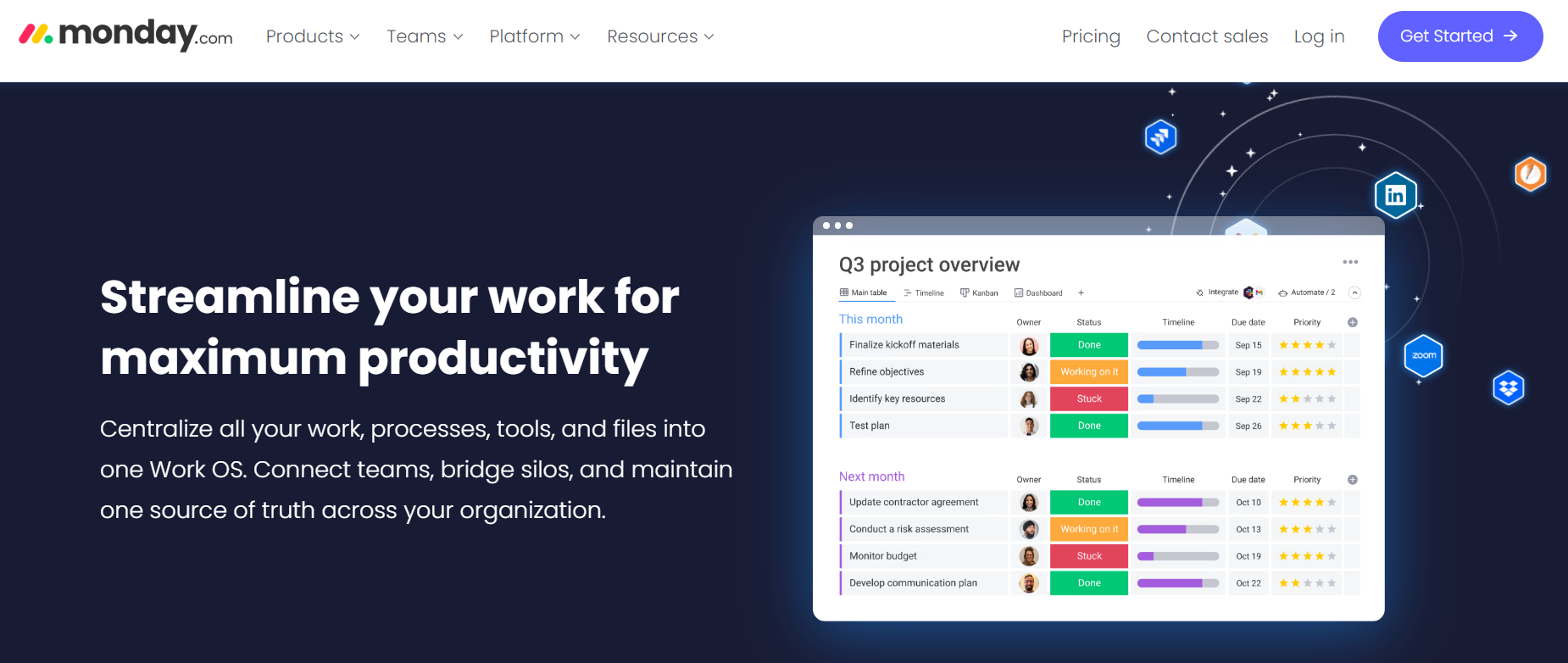This screenshot has height=663, width=1568.
Task: Click the owner avatar for Identify key resources
Action: 1029,398
